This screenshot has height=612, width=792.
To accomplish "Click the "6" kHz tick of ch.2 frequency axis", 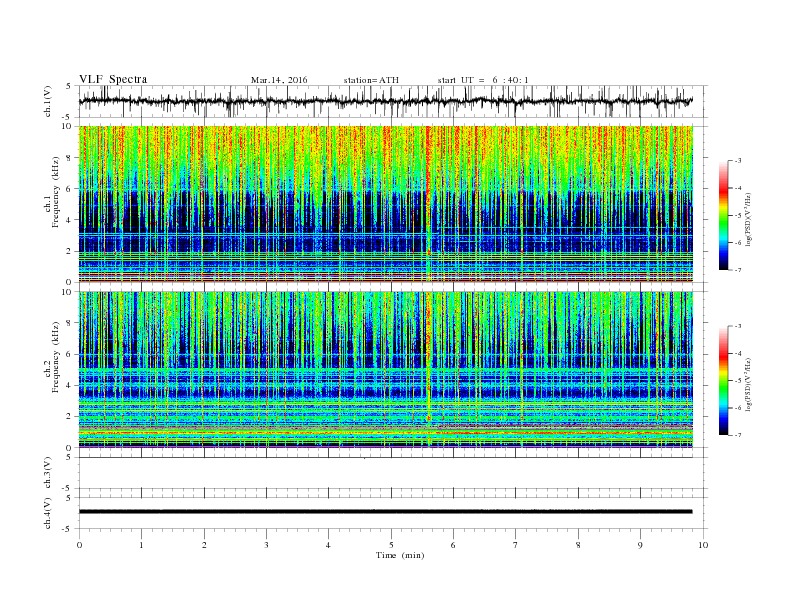I will 69,354.
